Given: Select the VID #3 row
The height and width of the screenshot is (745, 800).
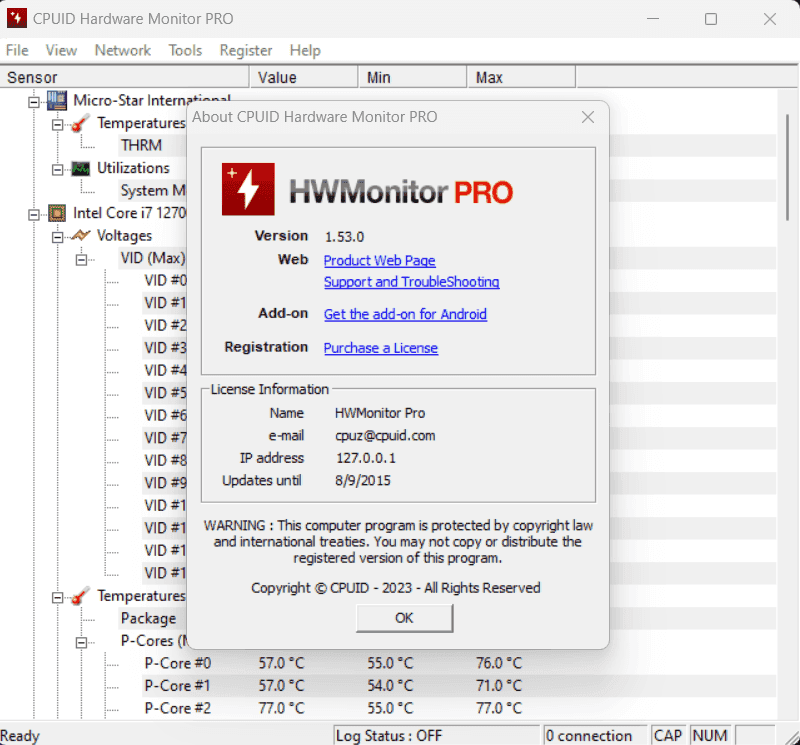Looking at the screenshot, I should (x=165, y=347).
